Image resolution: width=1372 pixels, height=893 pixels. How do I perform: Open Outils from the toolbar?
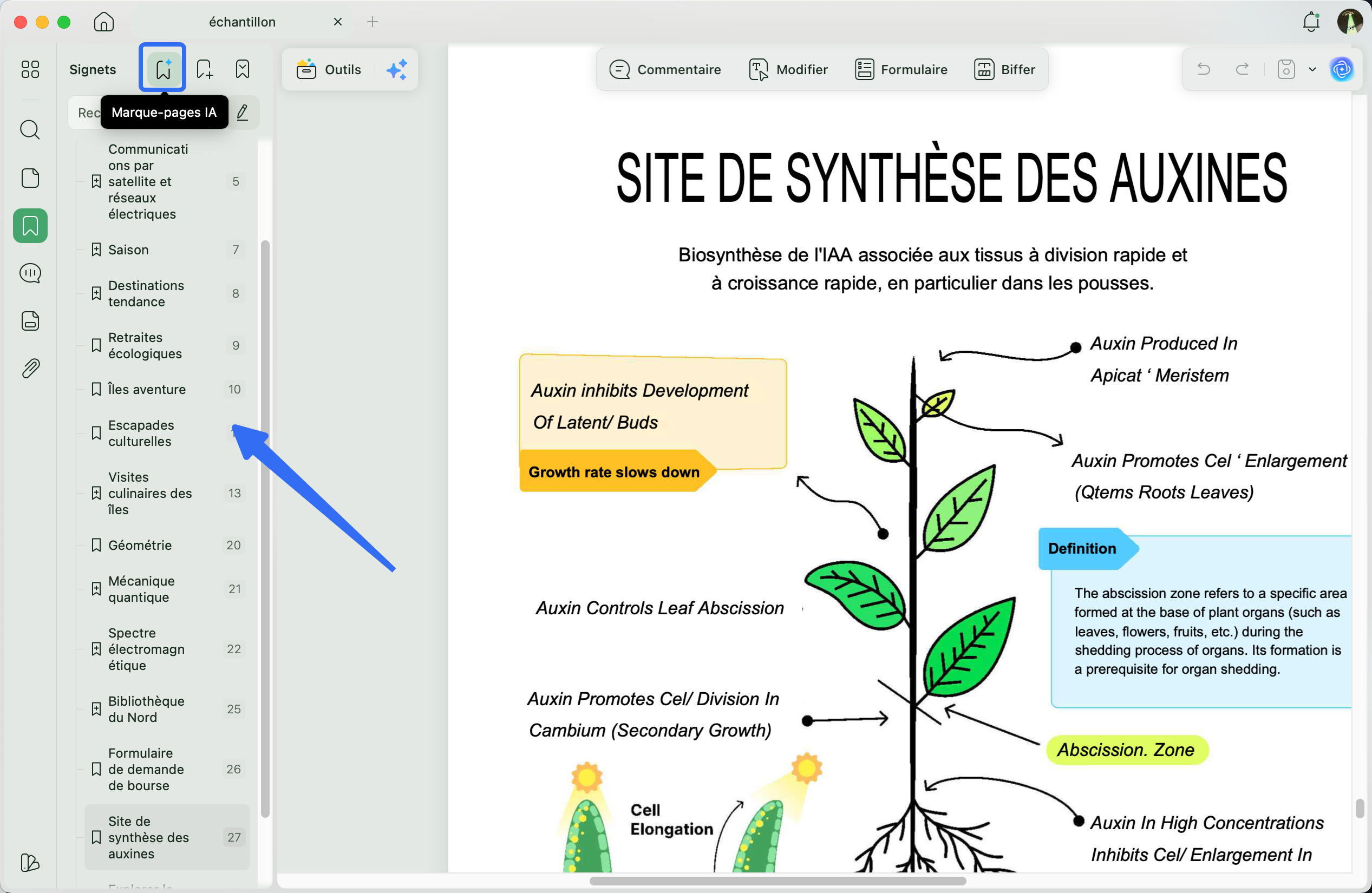pos(328,69)
